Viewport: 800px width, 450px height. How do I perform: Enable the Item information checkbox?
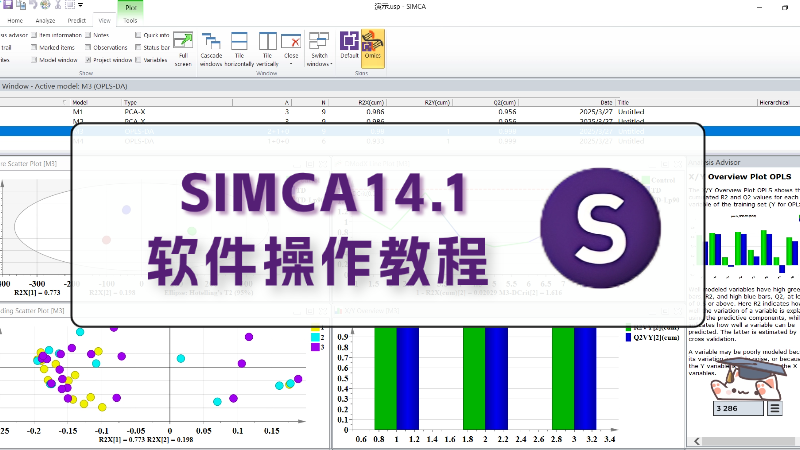pos(34,35)
